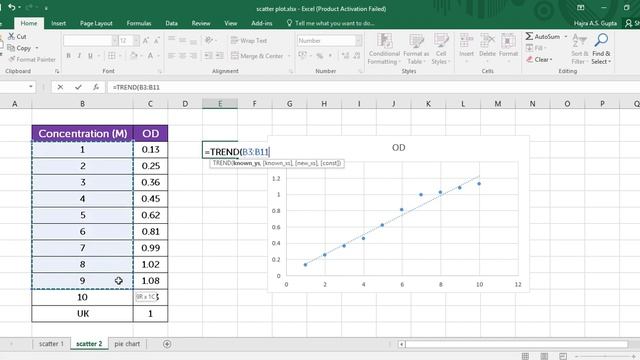Open the View ribbon tab
The height and width of the screenshot is (360, 640).
click(231, 23)
